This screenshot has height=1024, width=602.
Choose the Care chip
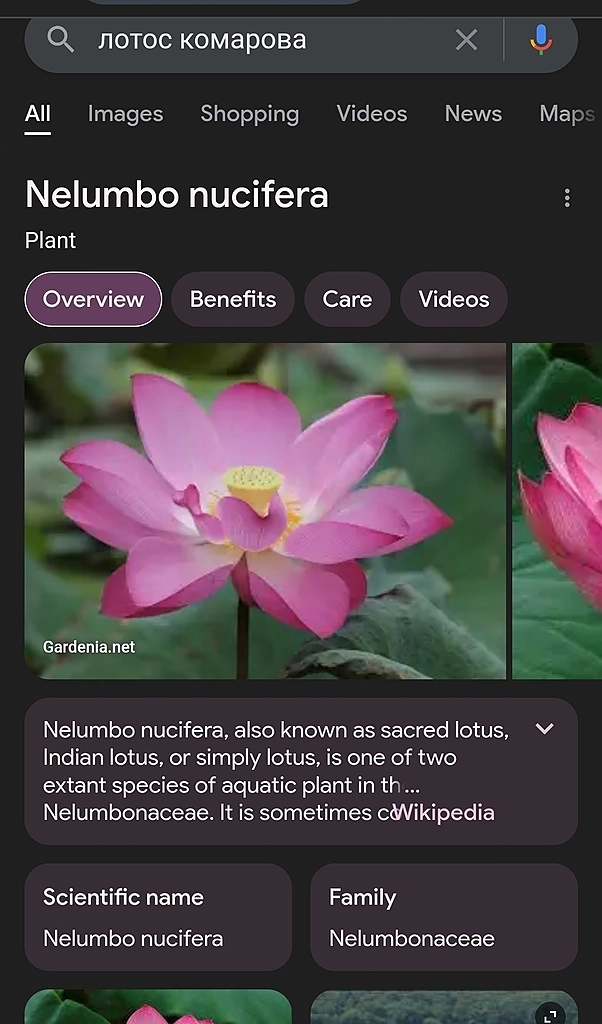click(347, 299)
